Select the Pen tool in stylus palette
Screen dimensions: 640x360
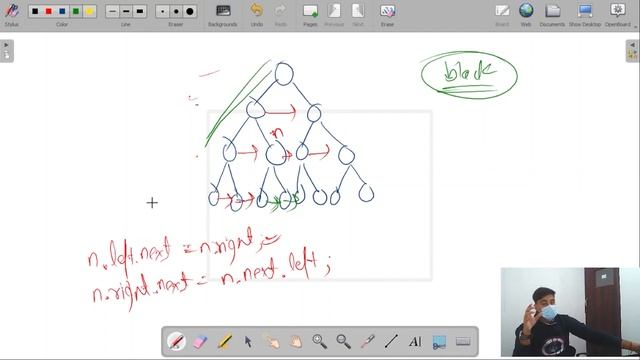point(176,341)
